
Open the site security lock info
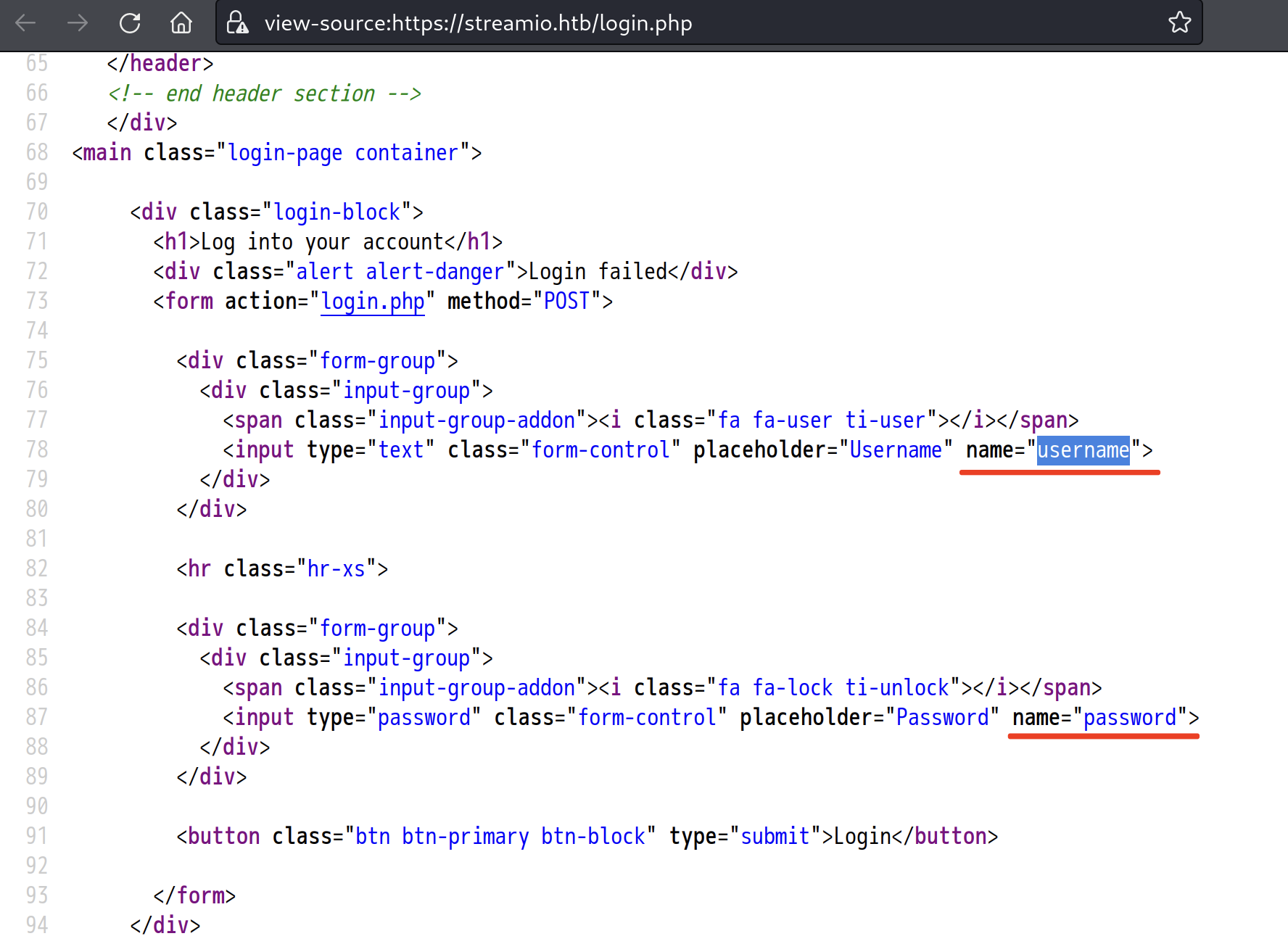point(237,23)
